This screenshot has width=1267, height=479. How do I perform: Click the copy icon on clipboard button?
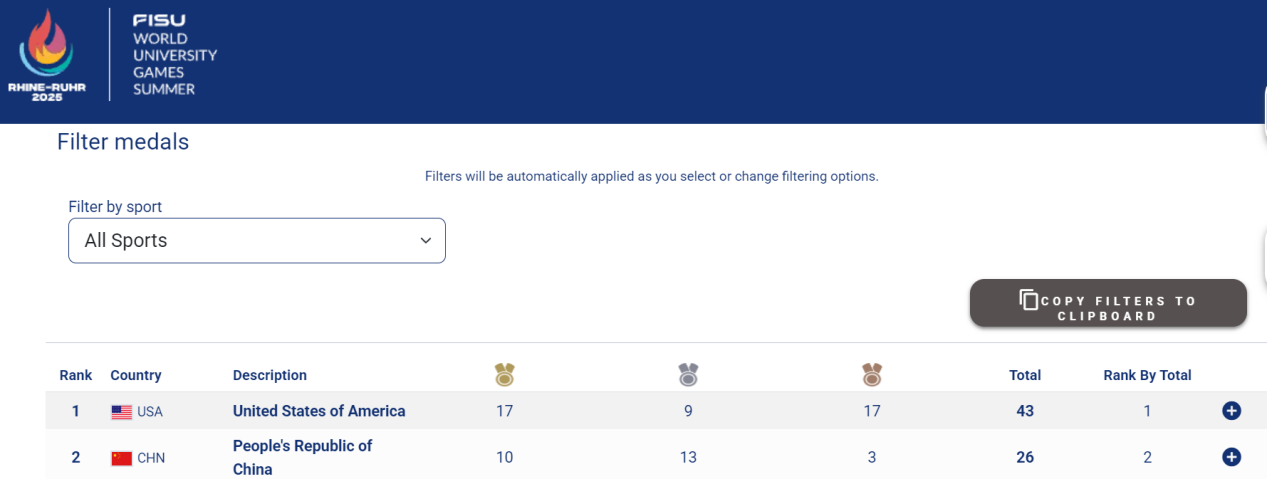click(x=1029, y=300)
